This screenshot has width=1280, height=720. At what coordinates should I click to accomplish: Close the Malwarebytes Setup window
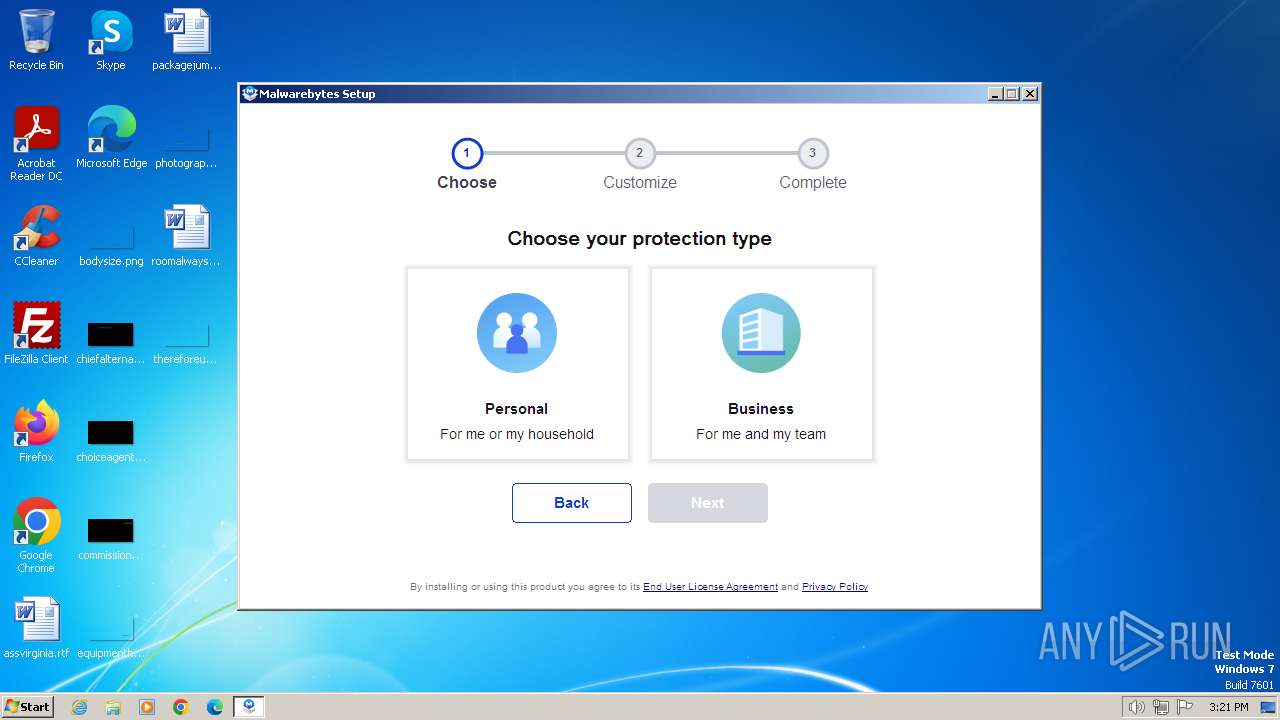1030,94
